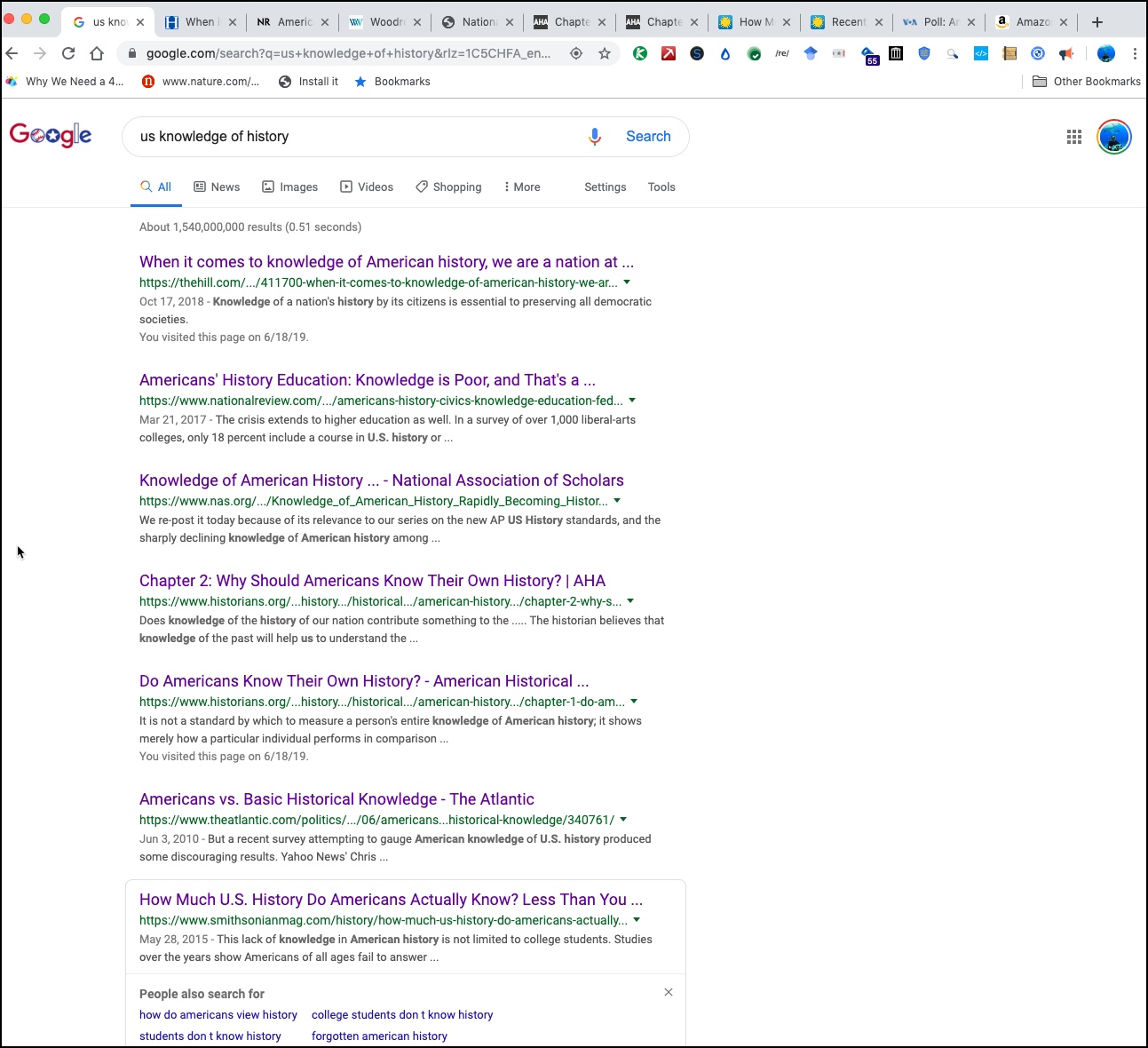Screen dimensions: 1148x1048
Task: Expand dropdown arrow beside nas.org URL
Action: point(617,501)
